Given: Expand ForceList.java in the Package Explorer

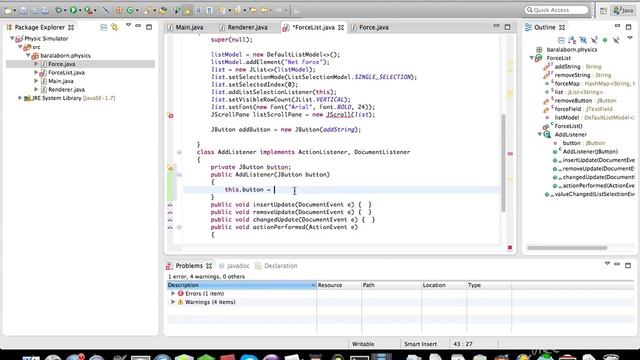Looking at the screenshot, I should point(36,72).
